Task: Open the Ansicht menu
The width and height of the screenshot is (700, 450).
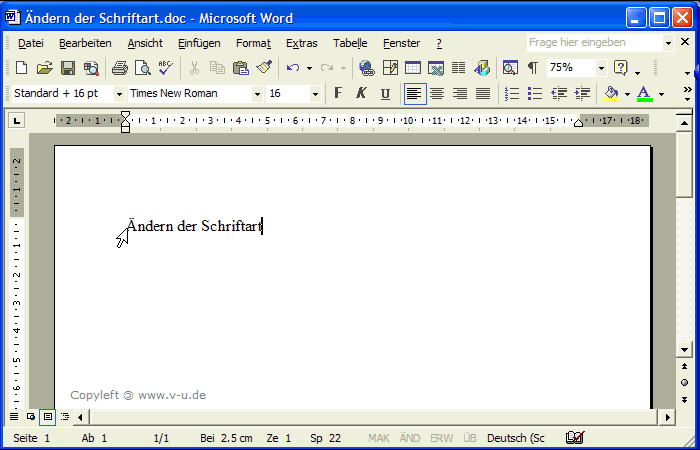Action: coord(145,43)
